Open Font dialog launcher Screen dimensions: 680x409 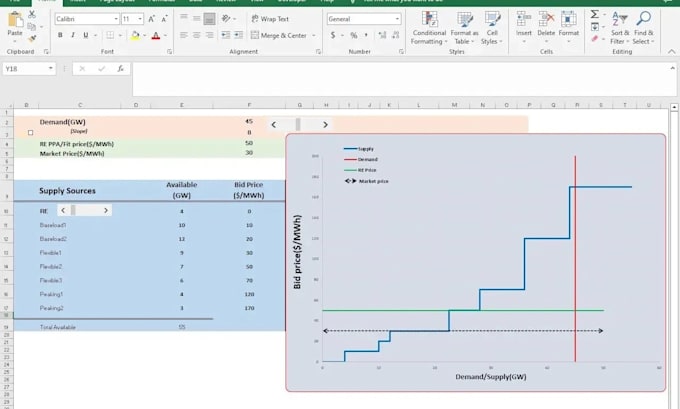coord(169,52)
